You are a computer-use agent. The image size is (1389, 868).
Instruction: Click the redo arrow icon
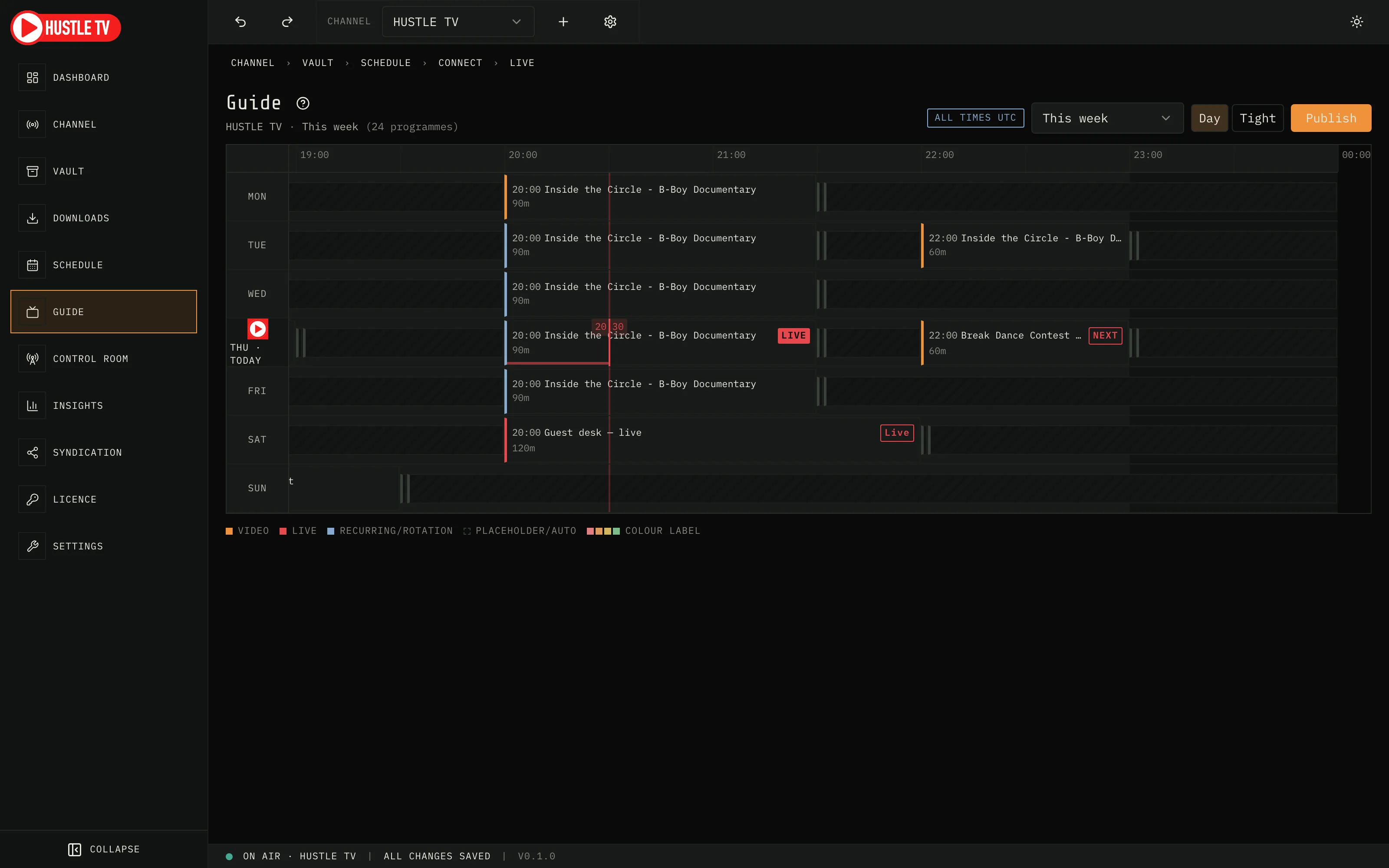click(x=287, y=22)
